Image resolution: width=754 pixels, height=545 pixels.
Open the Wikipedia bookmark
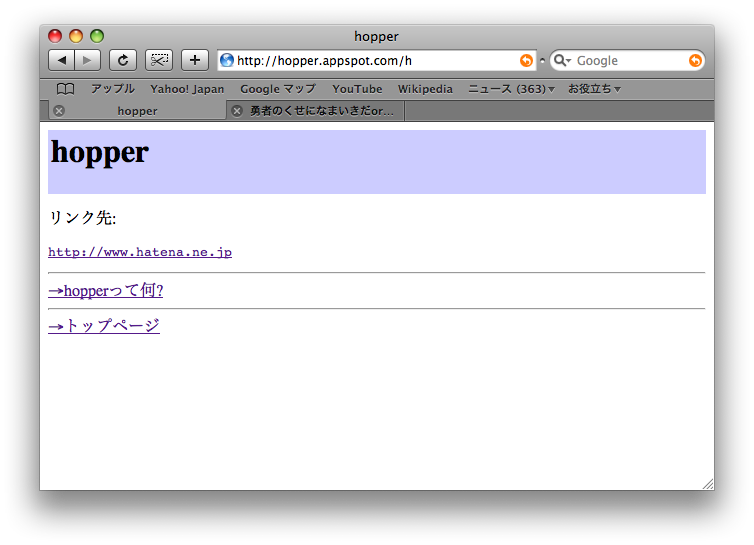pos(425,89)
